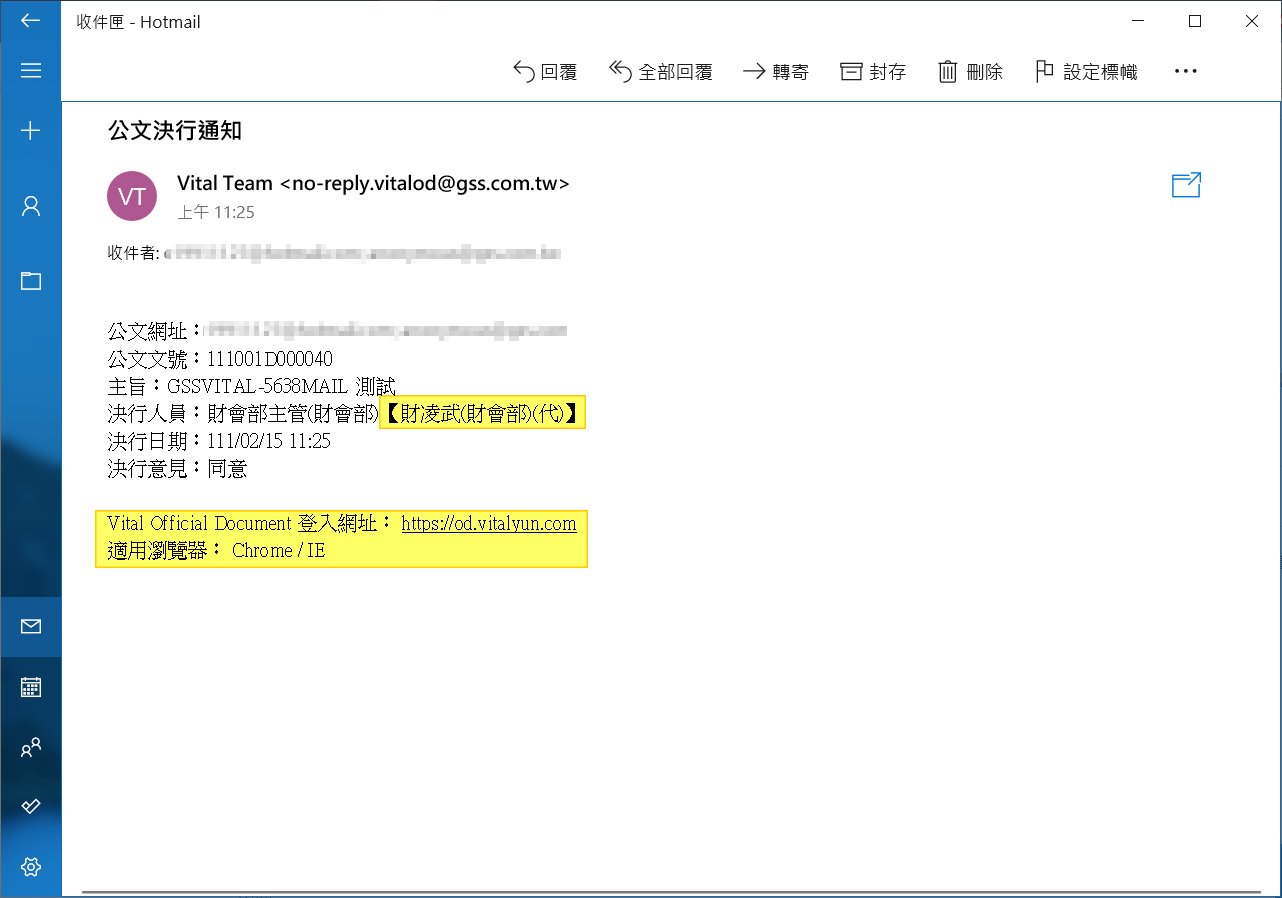Image resolution: width=1282 pixels, height=898 pixels.
Task: Archive the message with 封存
Action: (x=873, y=71)
